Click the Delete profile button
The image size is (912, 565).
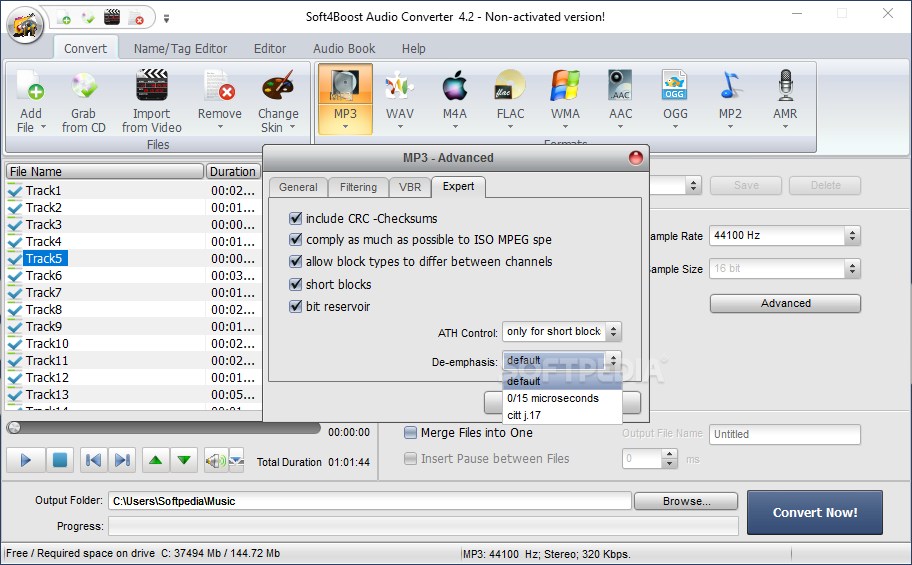tap(825, 185)
